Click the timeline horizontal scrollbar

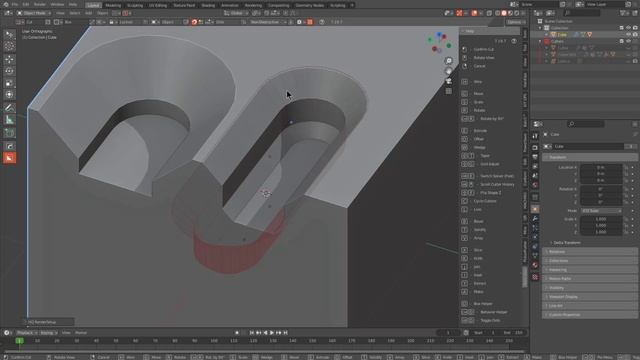263,351
